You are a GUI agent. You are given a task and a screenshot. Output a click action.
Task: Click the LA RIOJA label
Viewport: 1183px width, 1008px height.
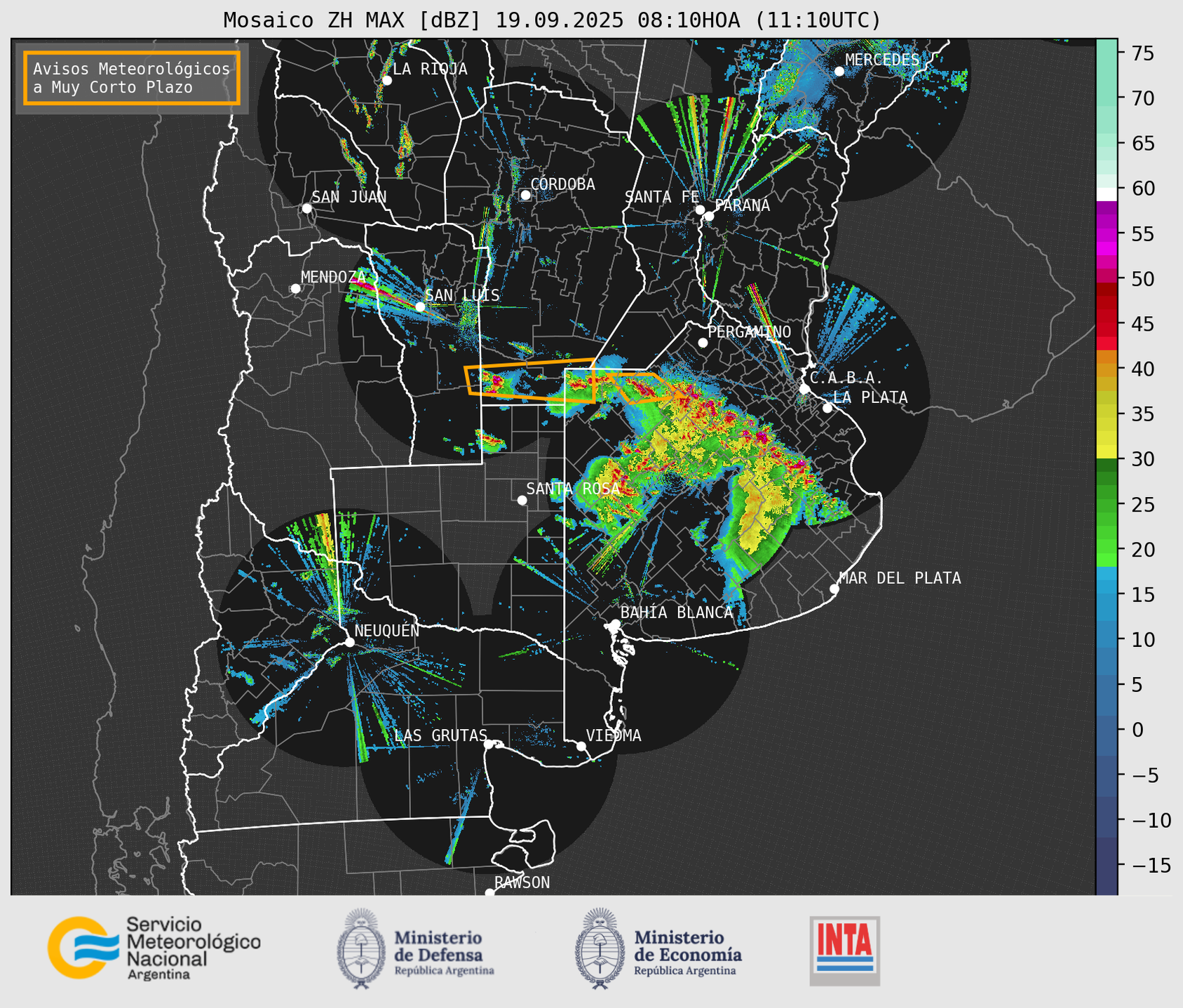click(x=430, y=69)
